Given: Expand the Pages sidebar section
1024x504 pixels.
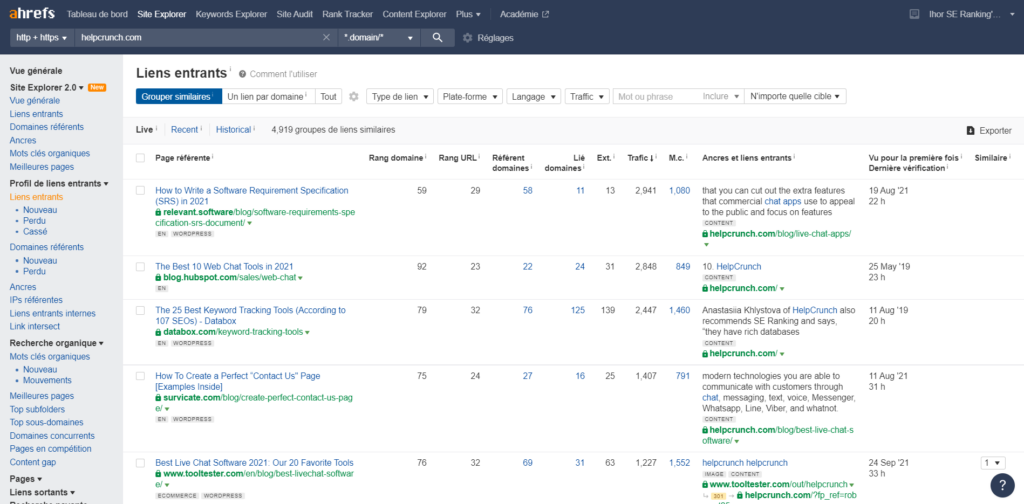Looking at the screenshot, I should click(x=25, y=479).
